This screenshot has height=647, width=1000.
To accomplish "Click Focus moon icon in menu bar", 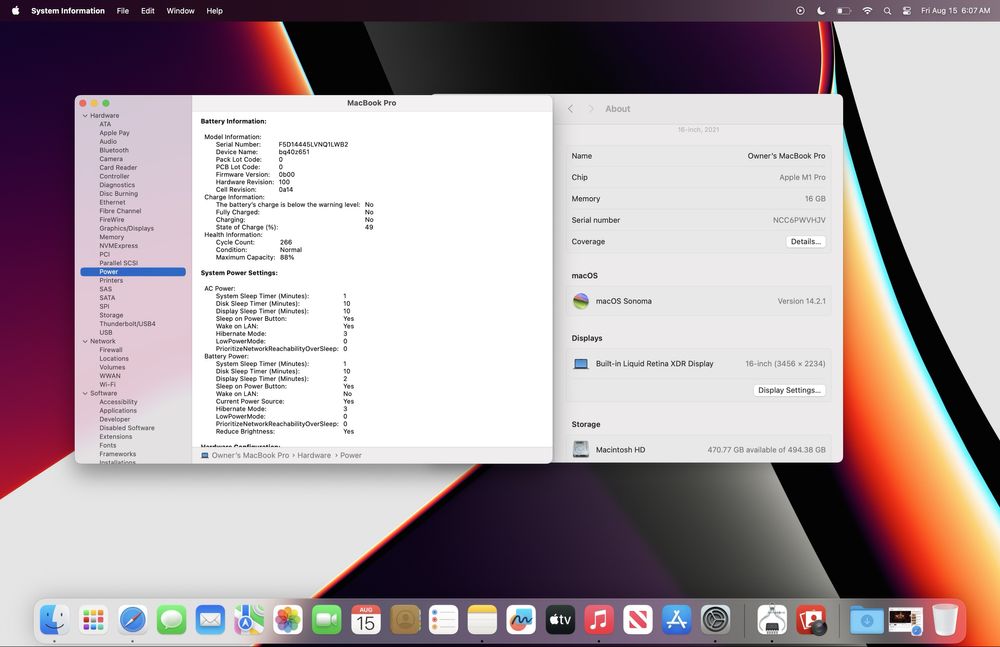I will coord(821,11).
